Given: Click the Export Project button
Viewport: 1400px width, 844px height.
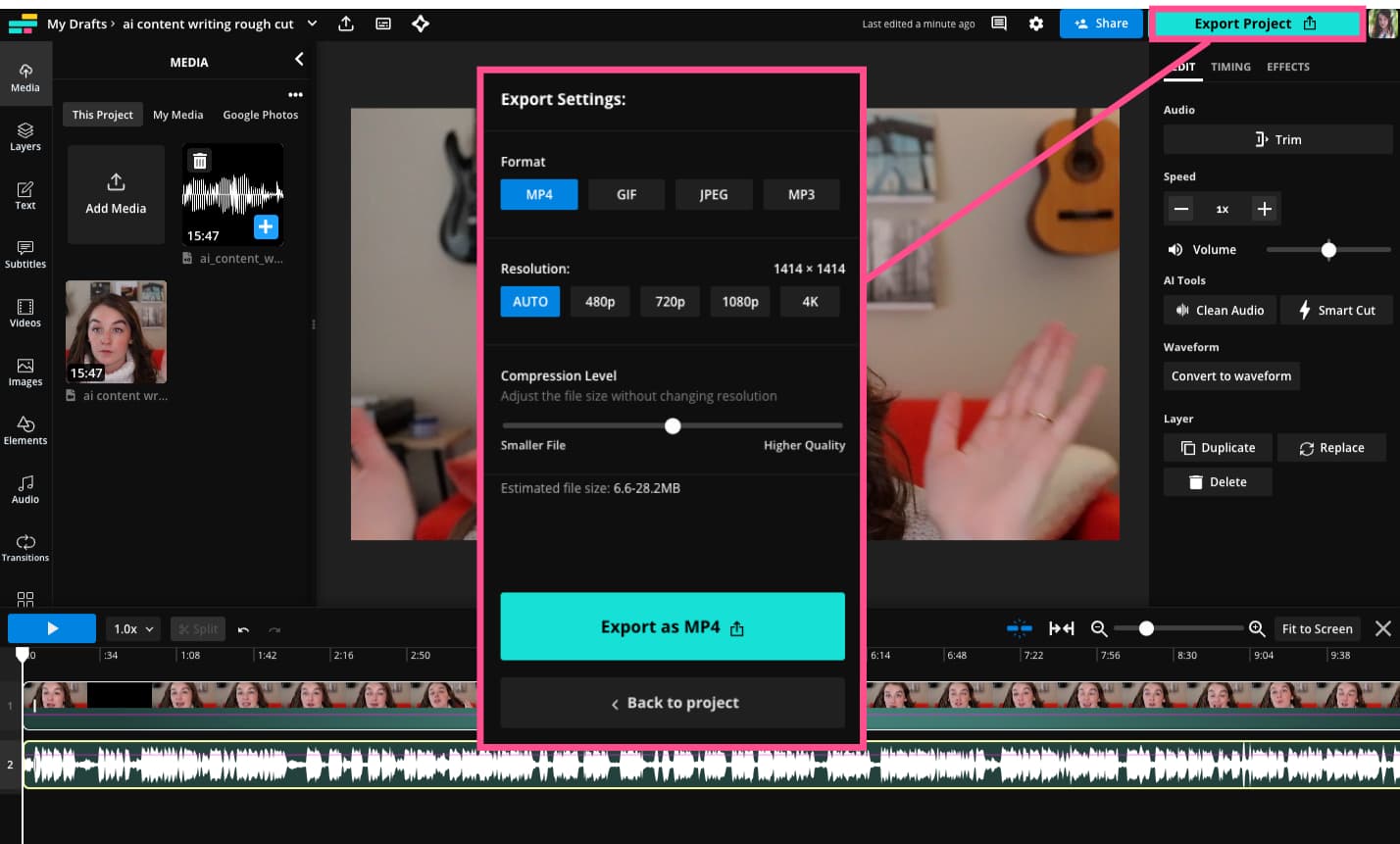Looking at the screenshot, I should coord(1255,24).
